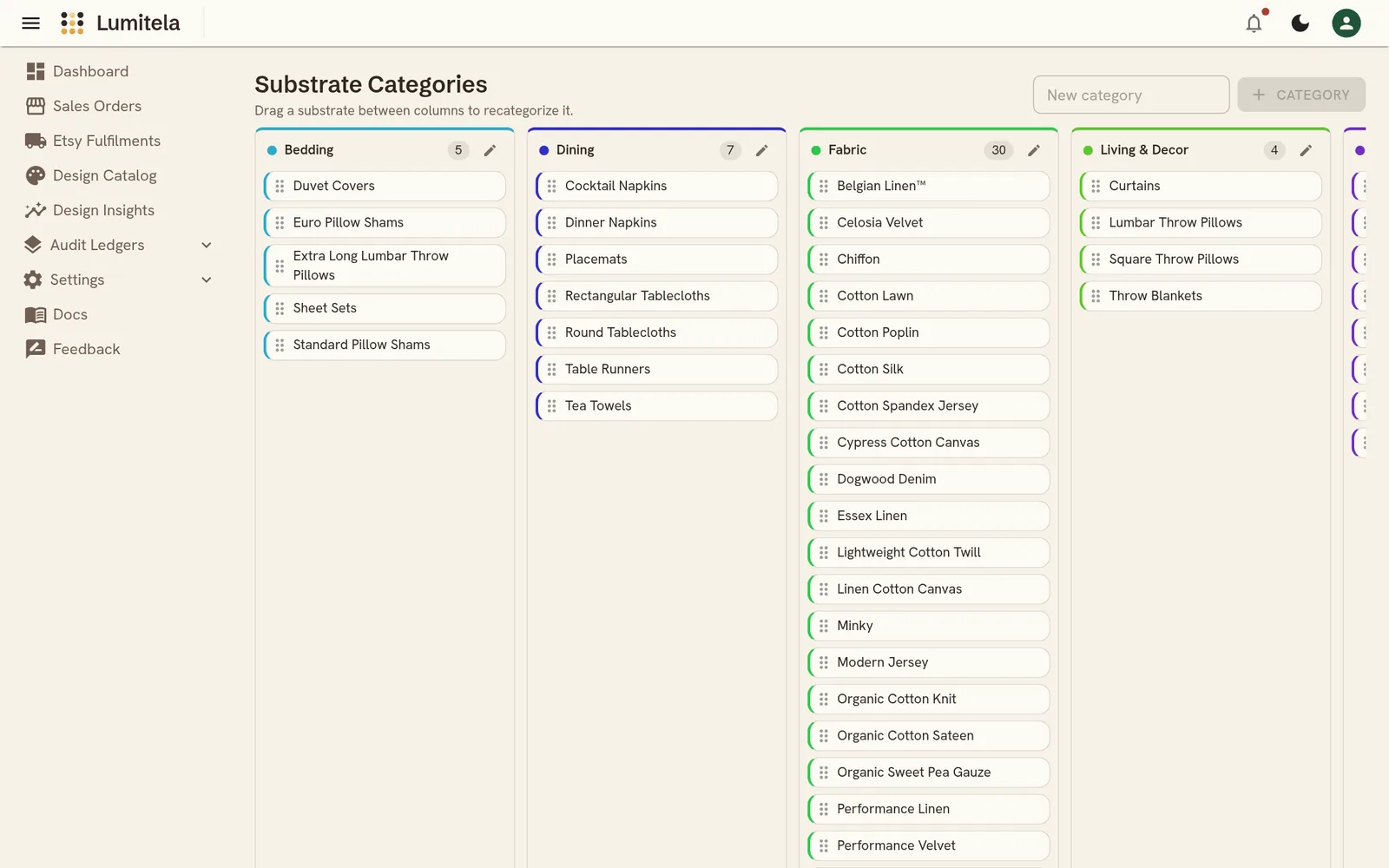Viewport: 1389px width, 868px height.
Task: Open the user account avatar
Action: (1346, 23)
